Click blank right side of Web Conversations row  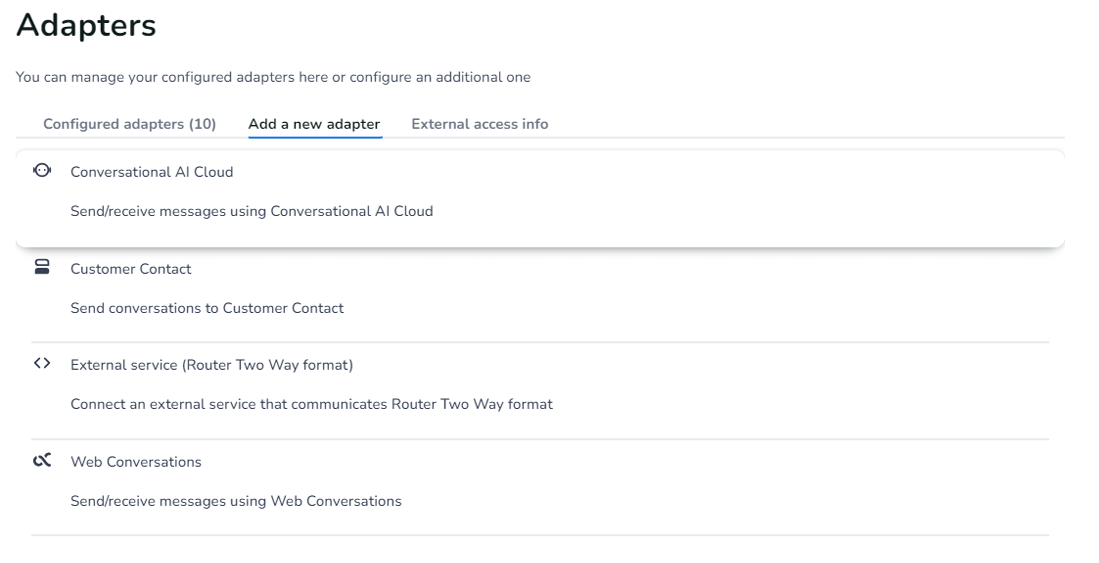click(x=800, y=482)
